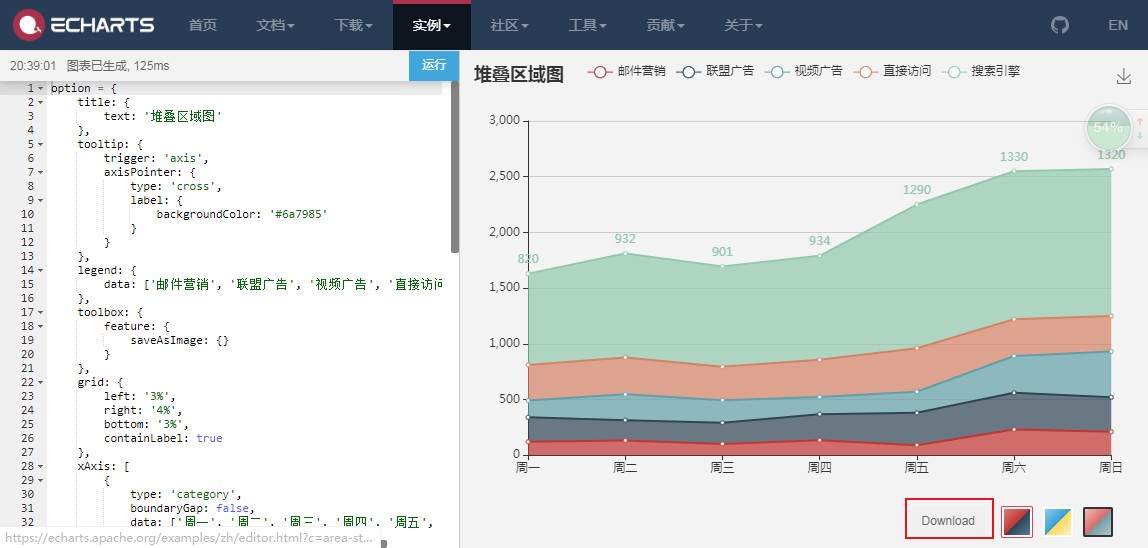1148x548 pixels.
Task: Click the save-as-image download icon
Action: (1124, 76)
